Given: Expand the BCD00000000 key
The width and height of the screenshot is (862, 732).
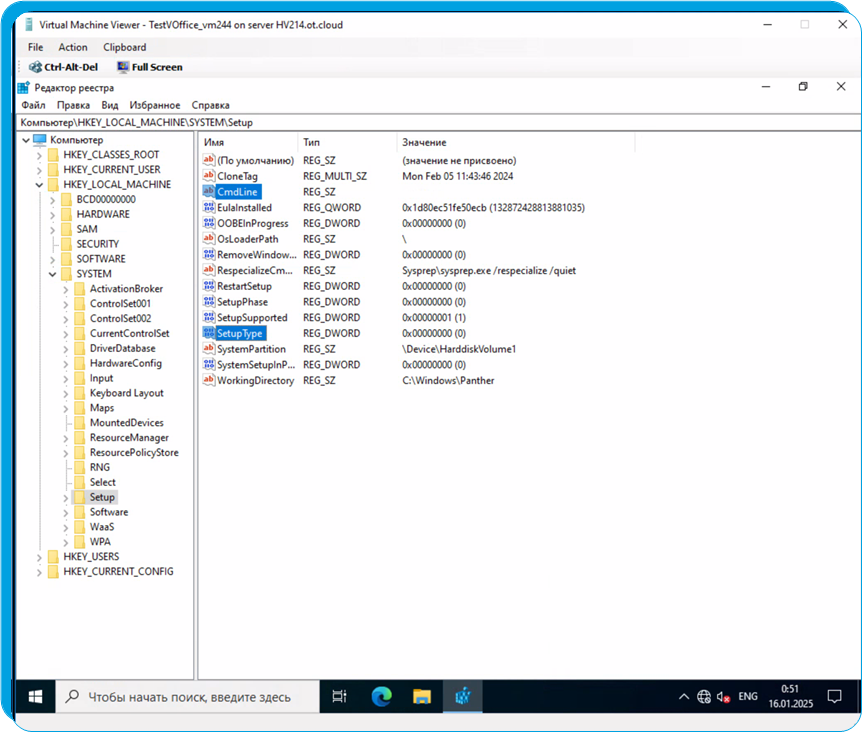Looking at the screenshot, I should pyautogui.click(x=52, y=200).
